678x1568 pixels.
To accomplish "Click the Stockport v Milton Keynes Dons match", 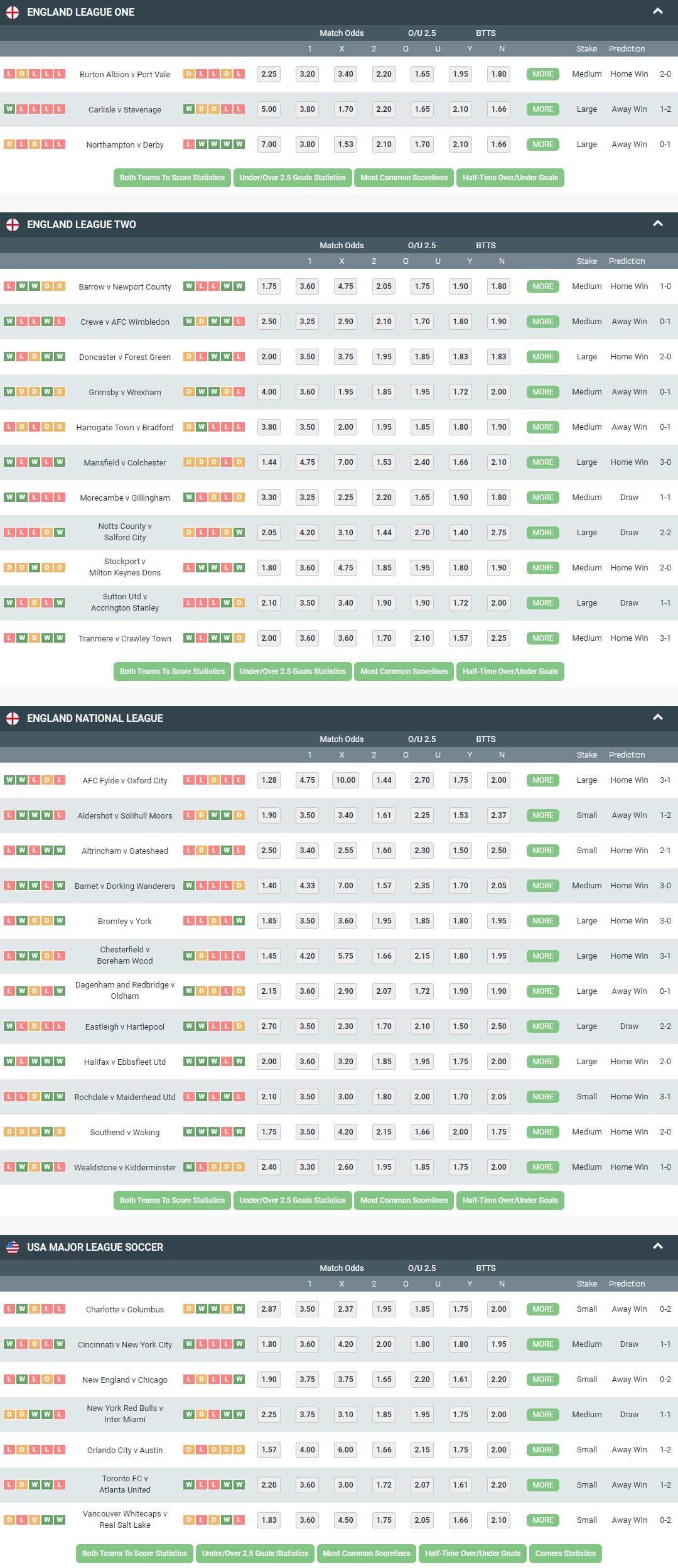I will [x=125, y=567].
